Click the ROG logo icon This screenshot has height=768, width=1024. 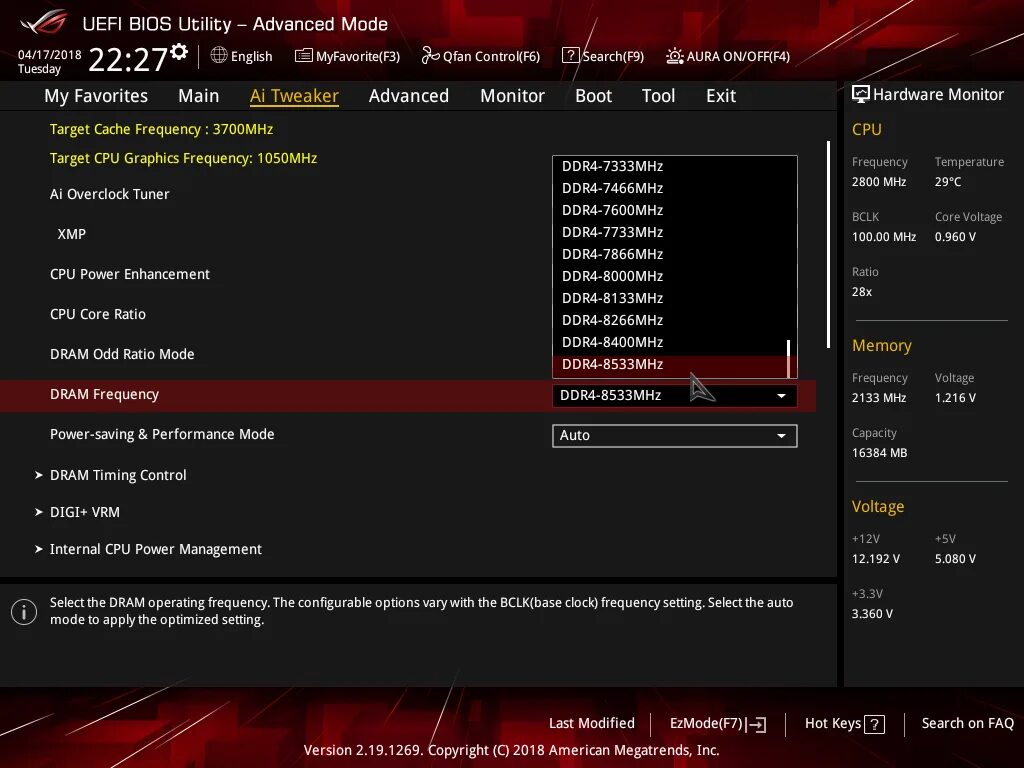click(x=43, y=22)
